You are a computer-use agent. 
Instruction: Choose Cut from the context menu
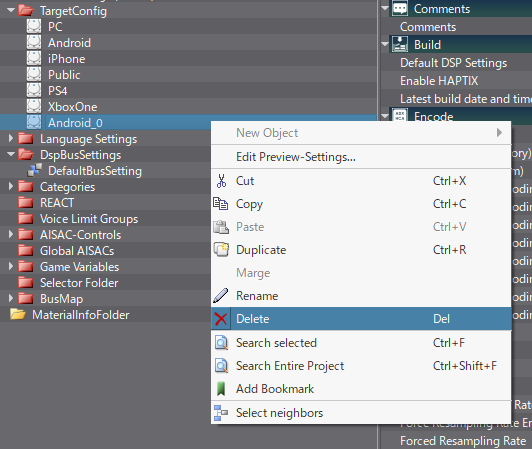pyautogui.click(x=361, y=181)
